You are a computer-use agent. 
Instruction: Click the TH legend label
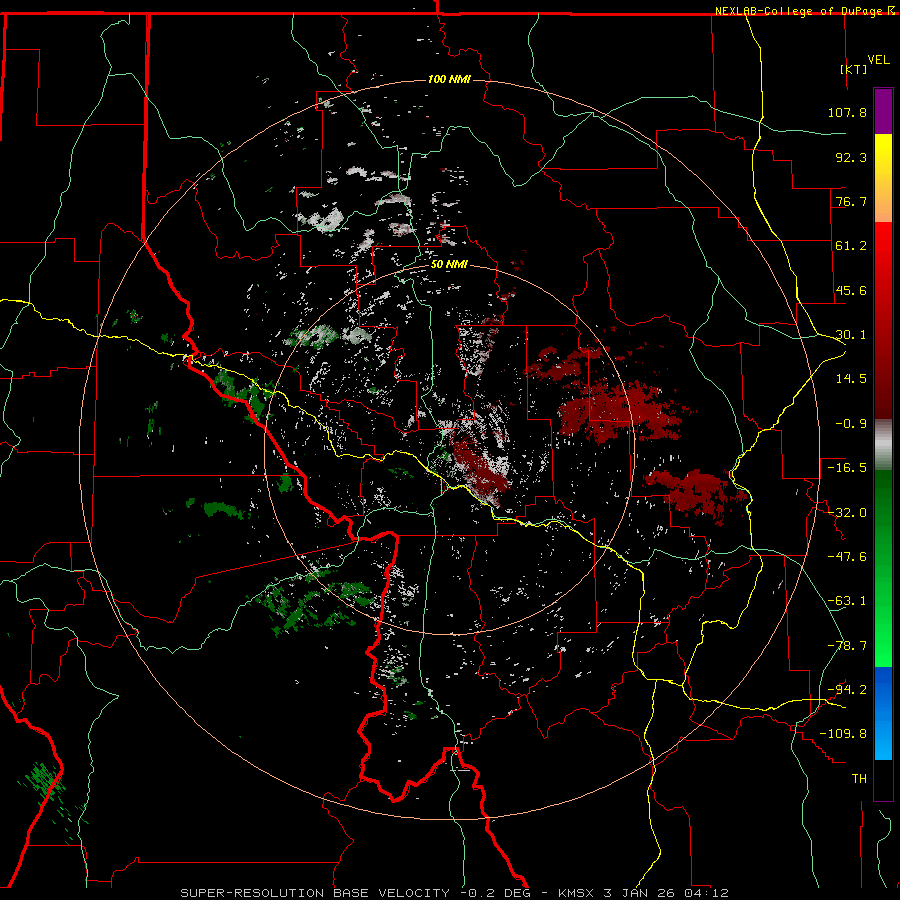(x=859, y=779)
